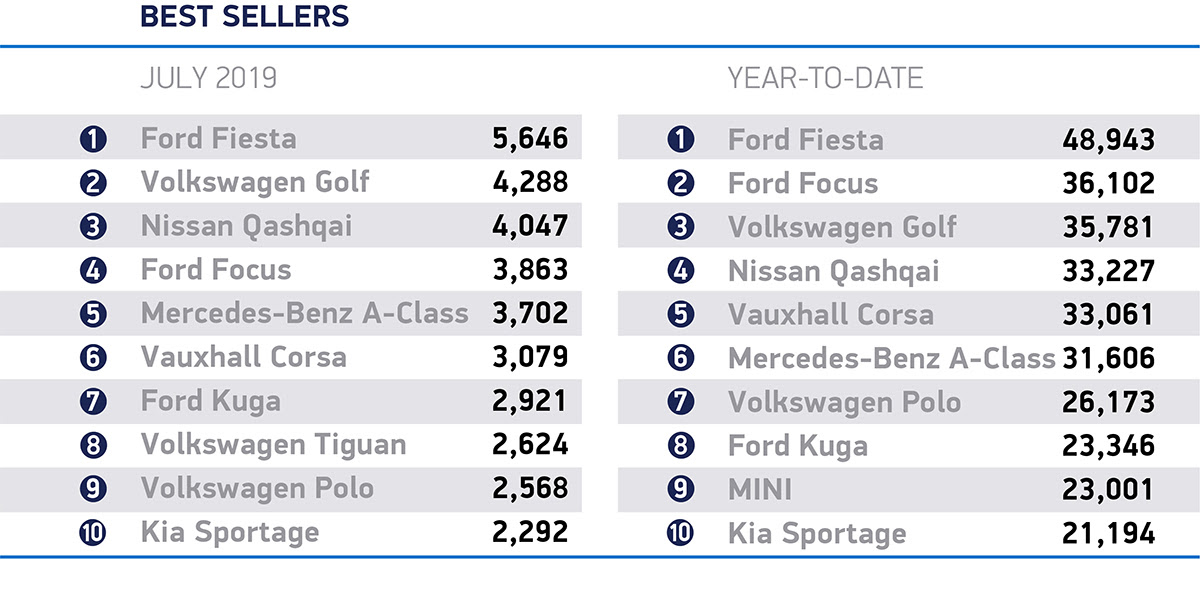Click Volkswagen Tiguan model name

coord(273,445)
